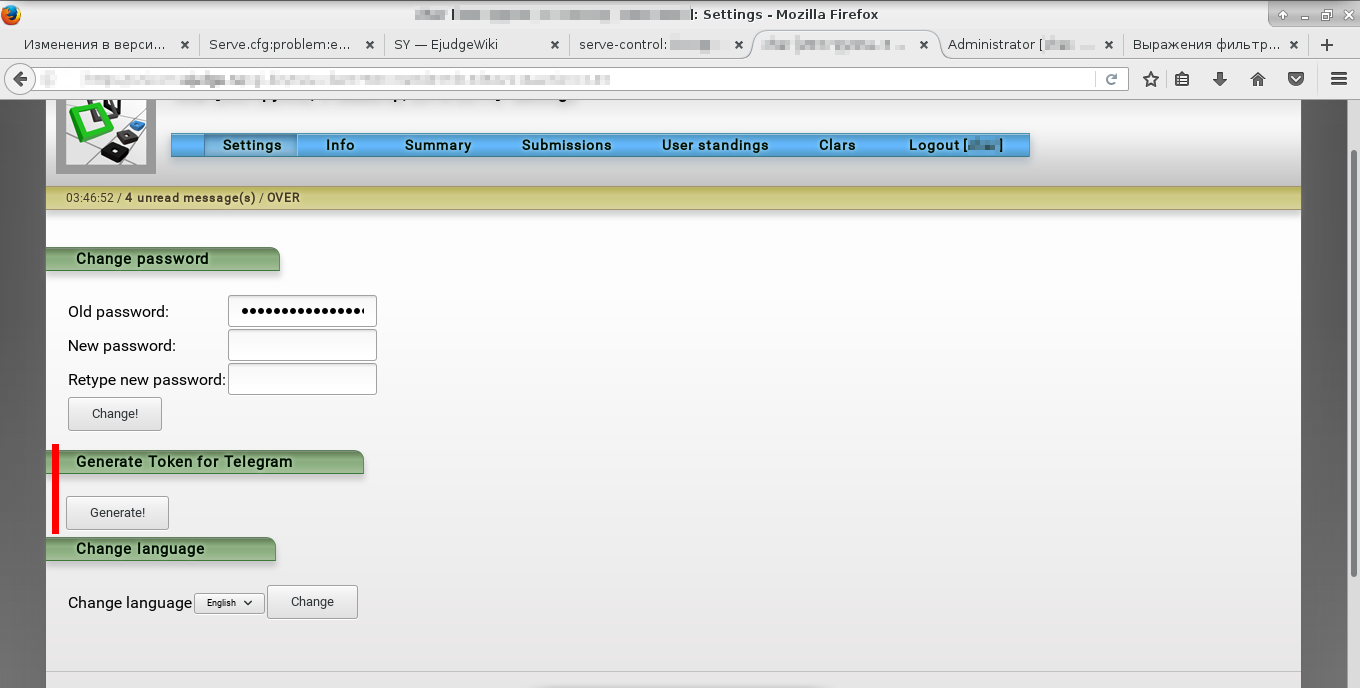Close the Serve.cfg:problem tab
This screenshot has height=688, width=1360.
click(x=370, y=45)
